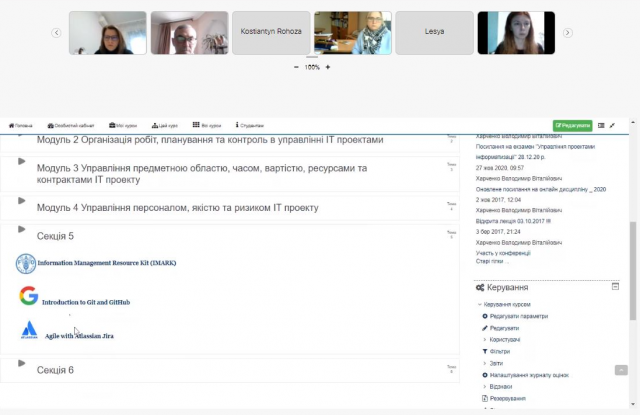This screenshot has width=640, height=415.
Task: Collapse the Керування block minus box
Action: (615, 286)
